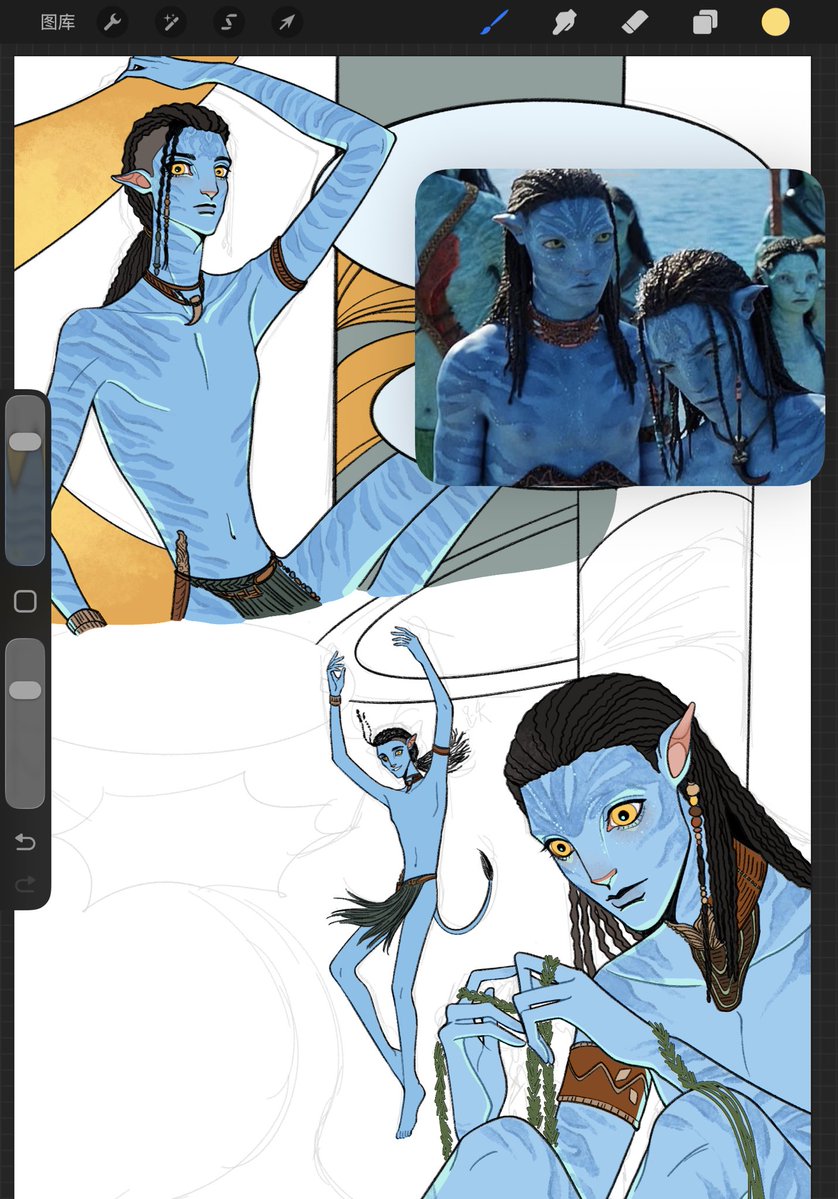Tap the square modify button in the sidebar

[25, 601]
